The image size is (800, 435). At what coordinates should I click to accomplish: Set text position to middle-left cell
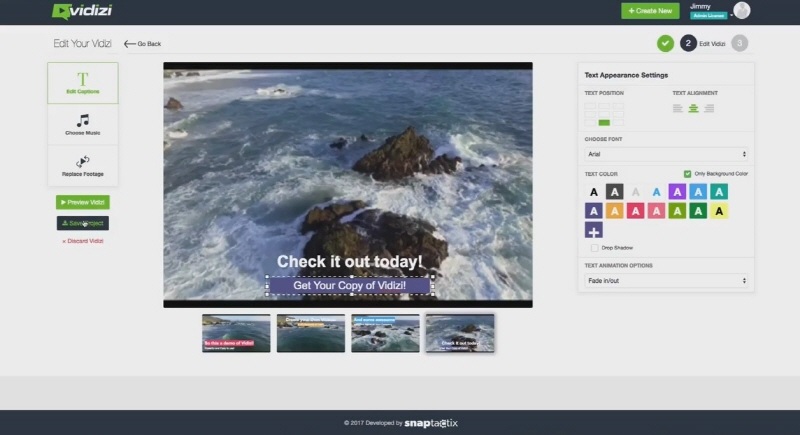coord(590,114)
